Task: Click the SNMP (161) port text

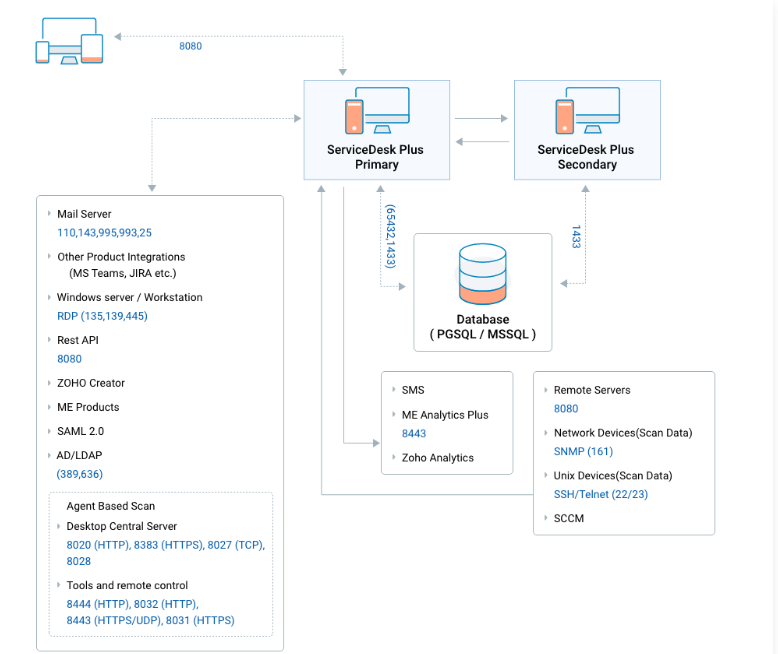Action: pyautogui.click(x=584, y=452)
